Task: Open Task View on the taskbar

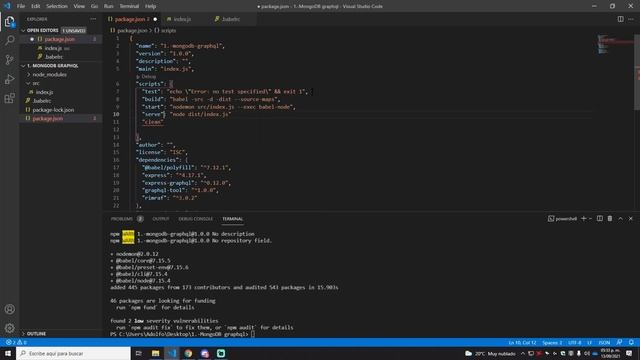Action: point(138,353)
